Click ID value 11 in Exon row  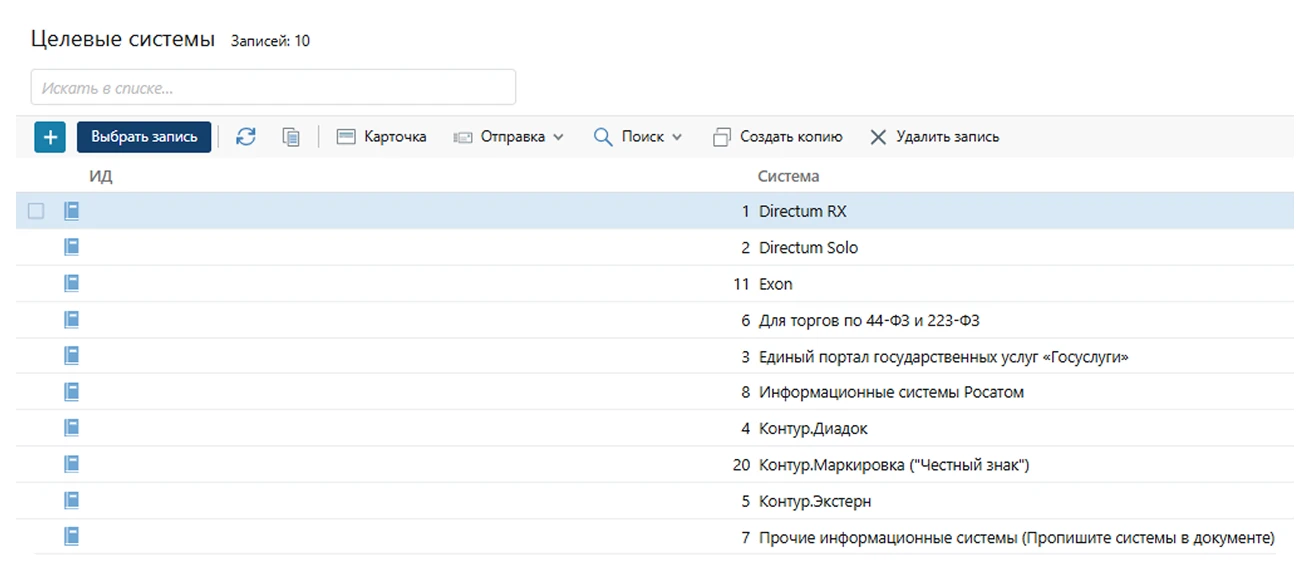(741, 284)
